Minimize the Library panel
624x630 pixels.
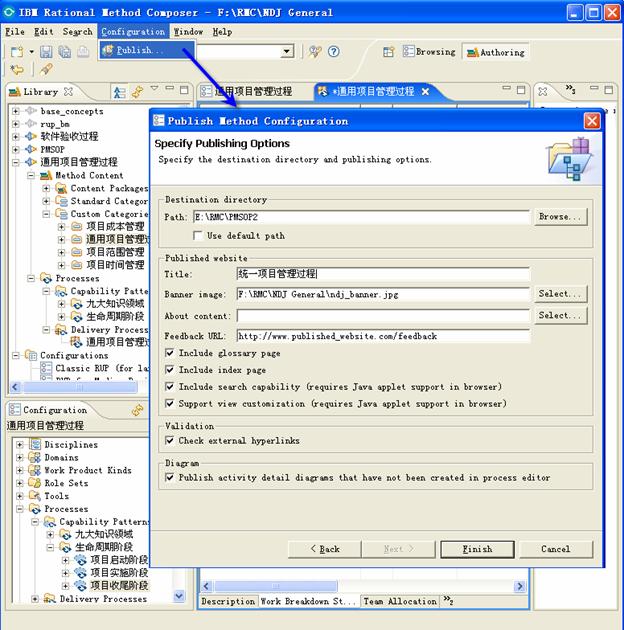coord(170,88)
